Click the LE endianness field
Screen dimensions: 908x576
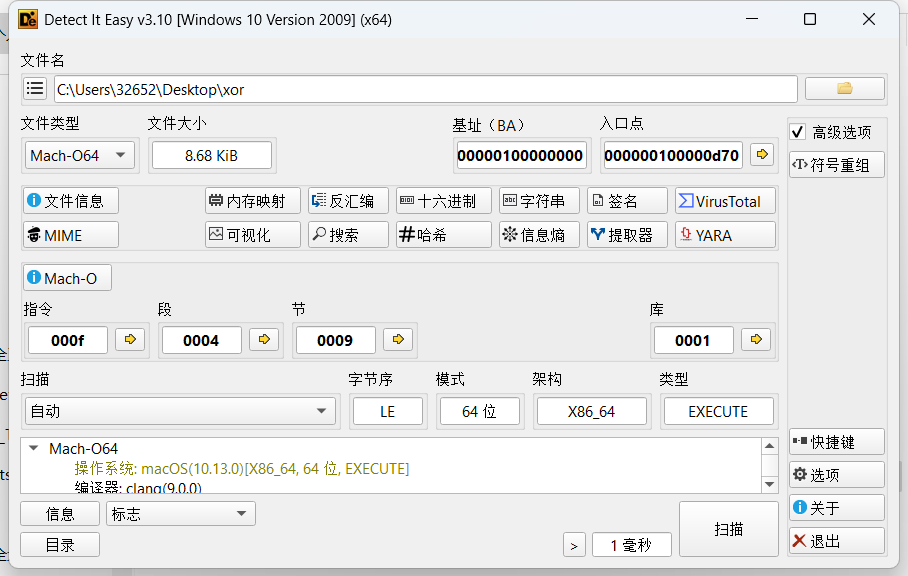(387, 411)
